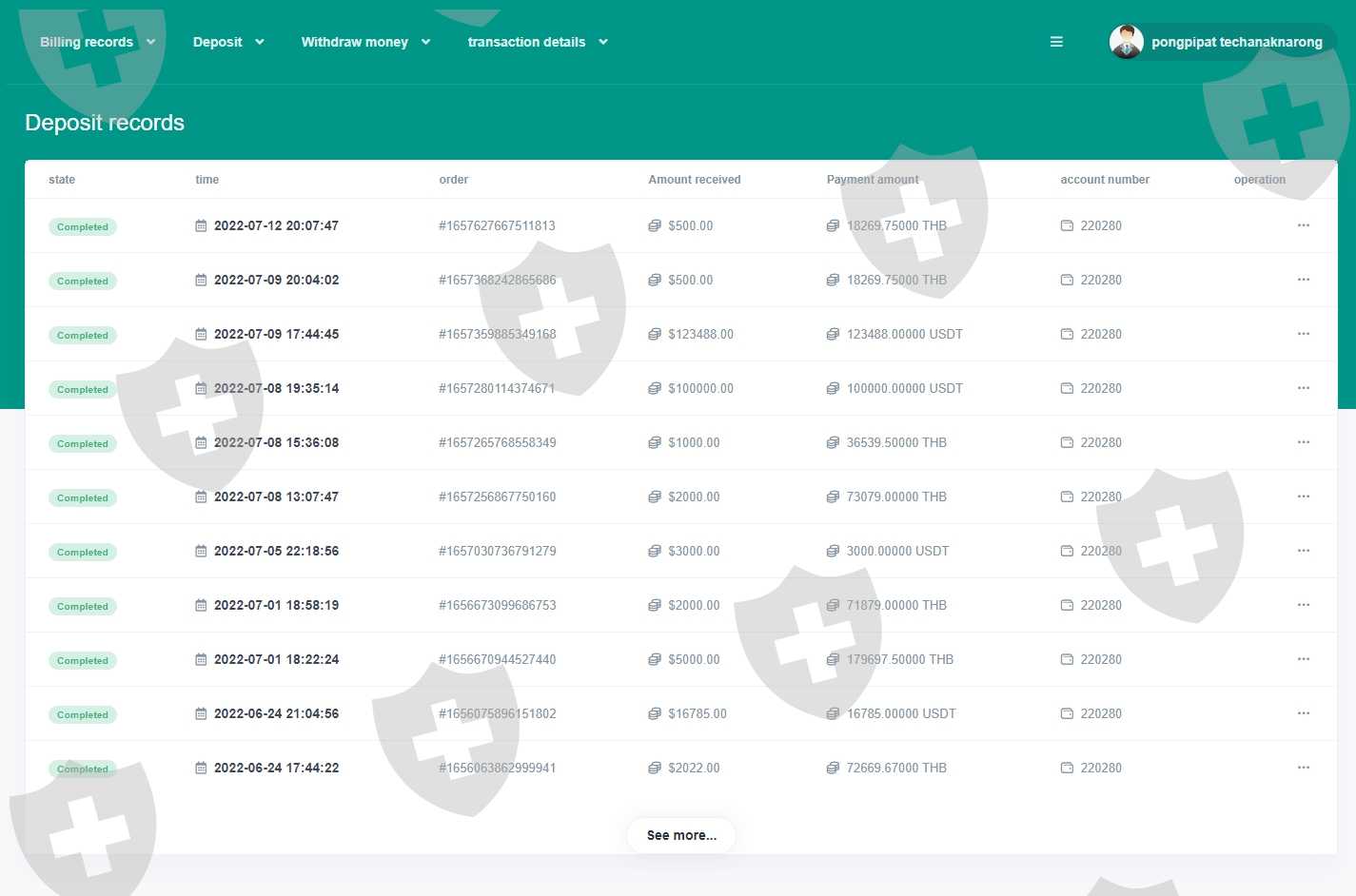1356x896 pixels.
Task: Click amount received $5000.00
Action: (694, 659)
